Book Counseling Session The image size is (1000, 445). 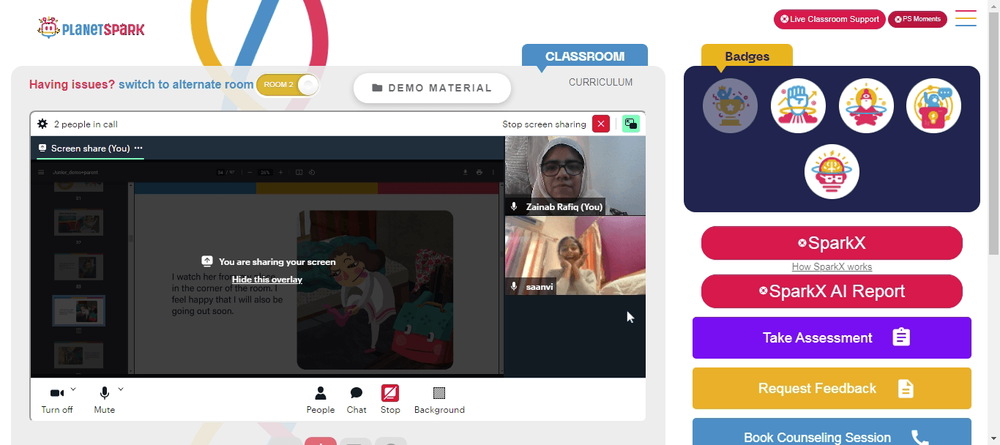point(832,432)
